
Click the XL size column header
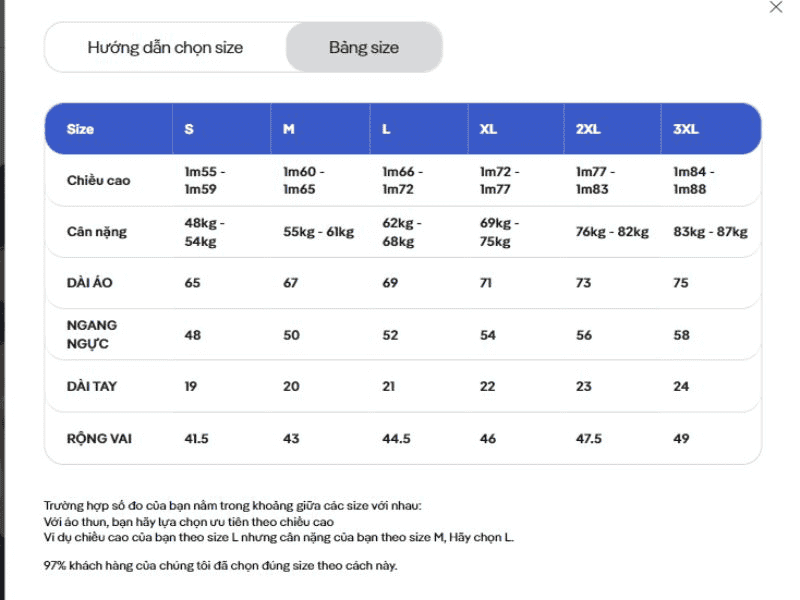(x=488, y=129)
